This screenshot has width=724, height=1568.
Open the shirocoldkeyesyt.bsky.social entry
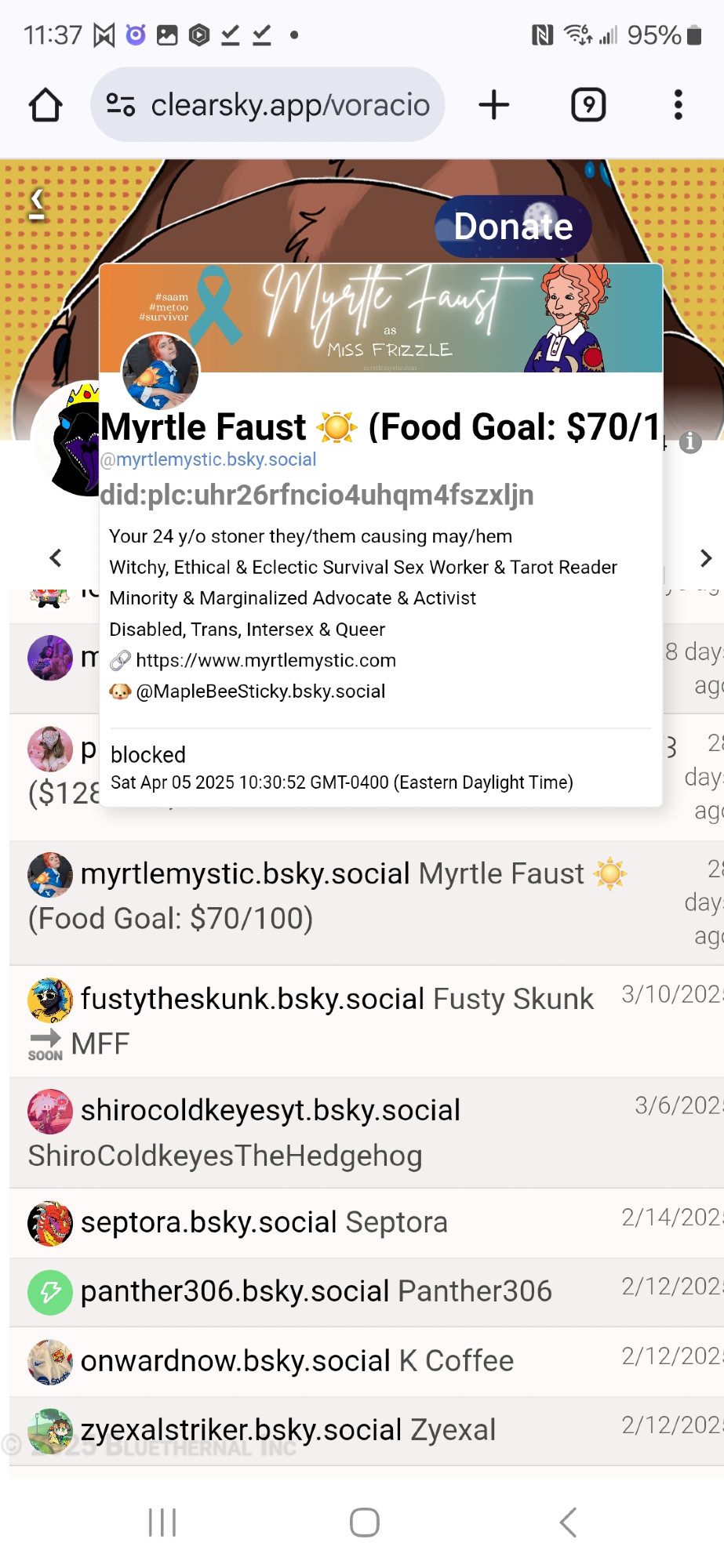(366, 1133)
